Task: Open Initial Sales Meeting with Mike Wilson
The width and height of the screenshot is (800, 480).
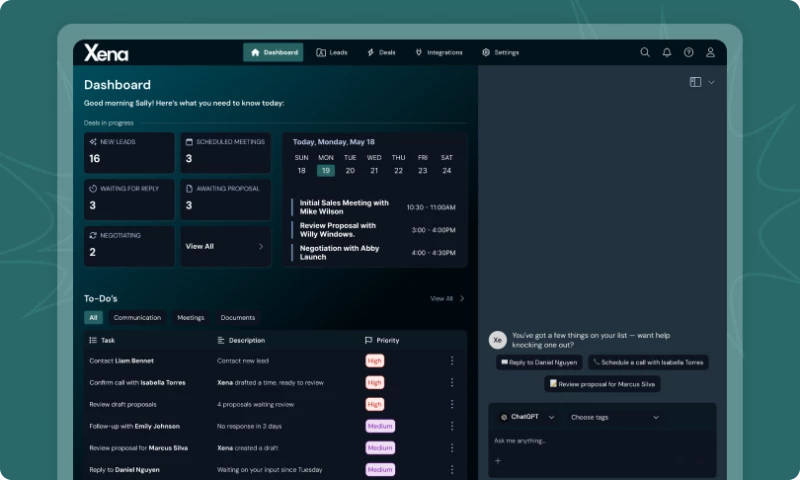Action: 374,207
